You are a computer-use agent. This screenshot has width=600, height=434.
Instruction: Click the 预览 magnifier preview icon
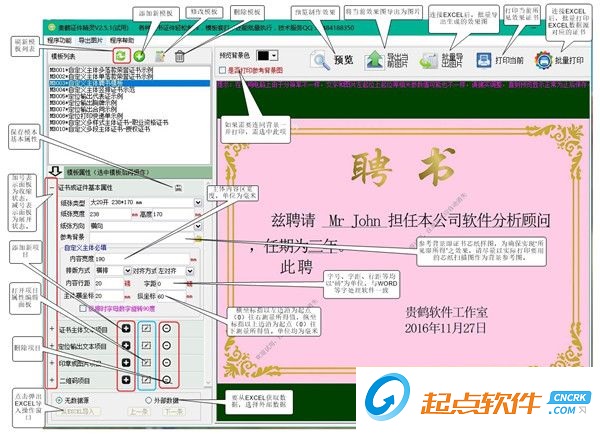[x=320, y=60]
